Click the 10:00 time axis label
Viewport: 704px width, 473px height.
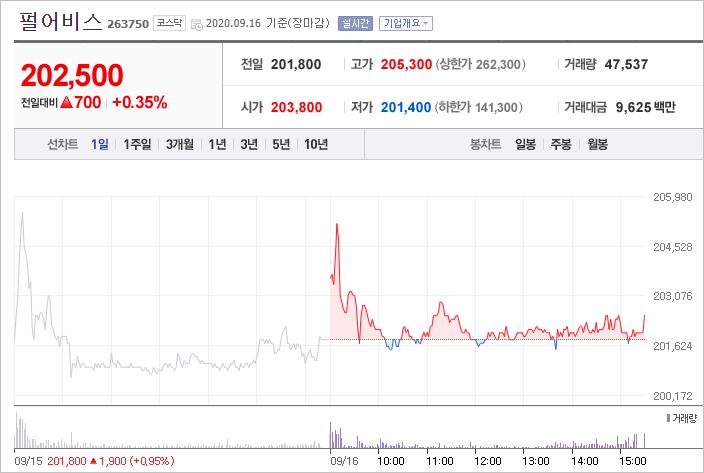coord(391,461)
